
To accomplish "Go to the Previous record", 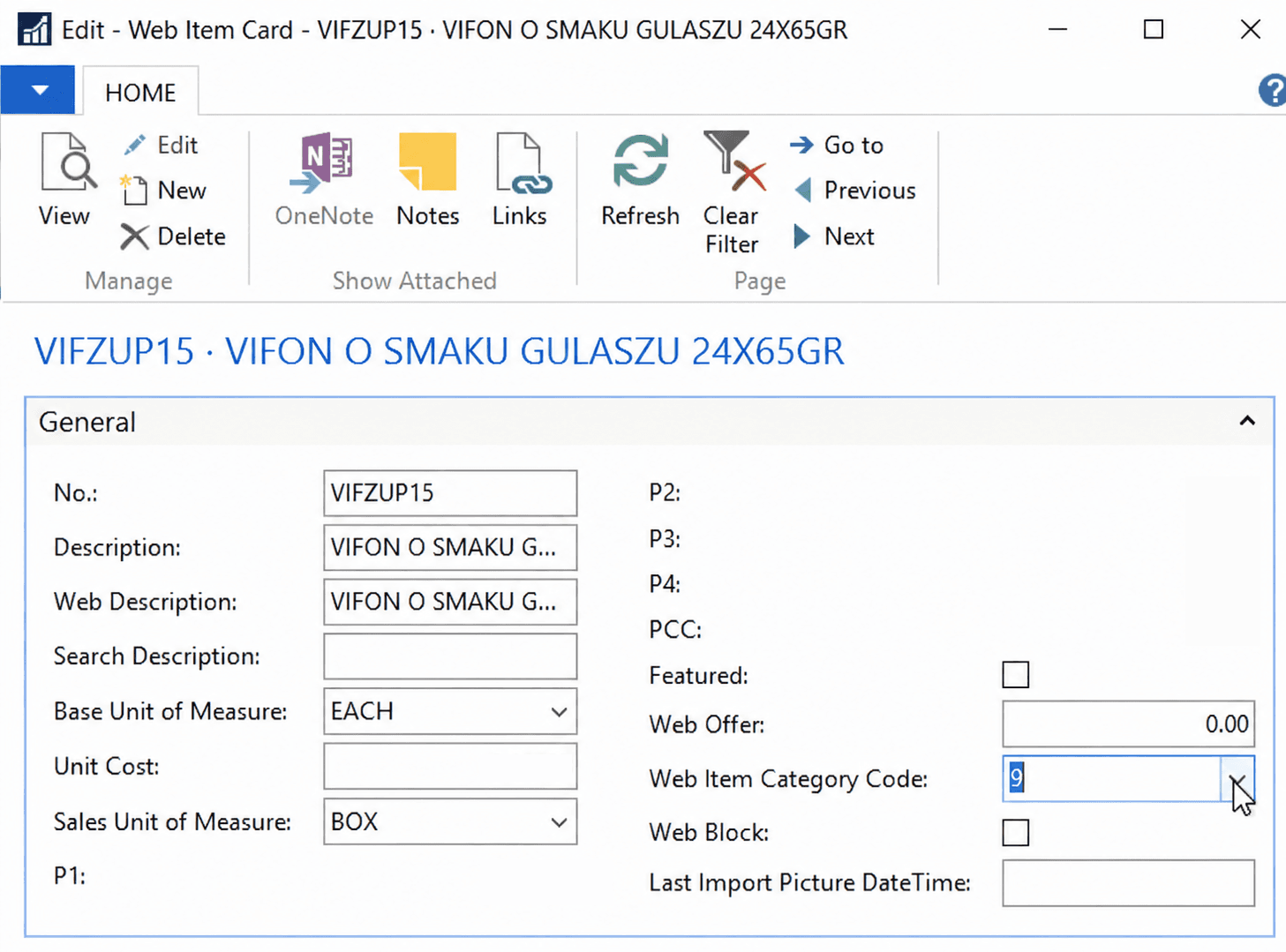I will click(x=855, y=191).
